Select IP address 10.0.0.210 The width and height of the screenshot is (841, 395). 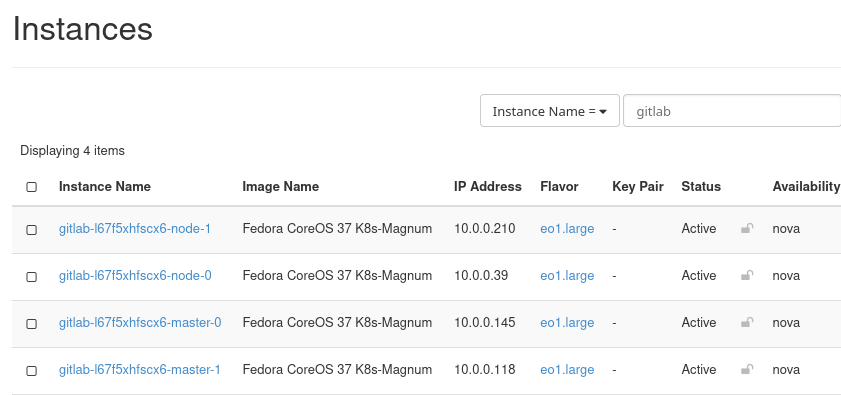(485, 229)
